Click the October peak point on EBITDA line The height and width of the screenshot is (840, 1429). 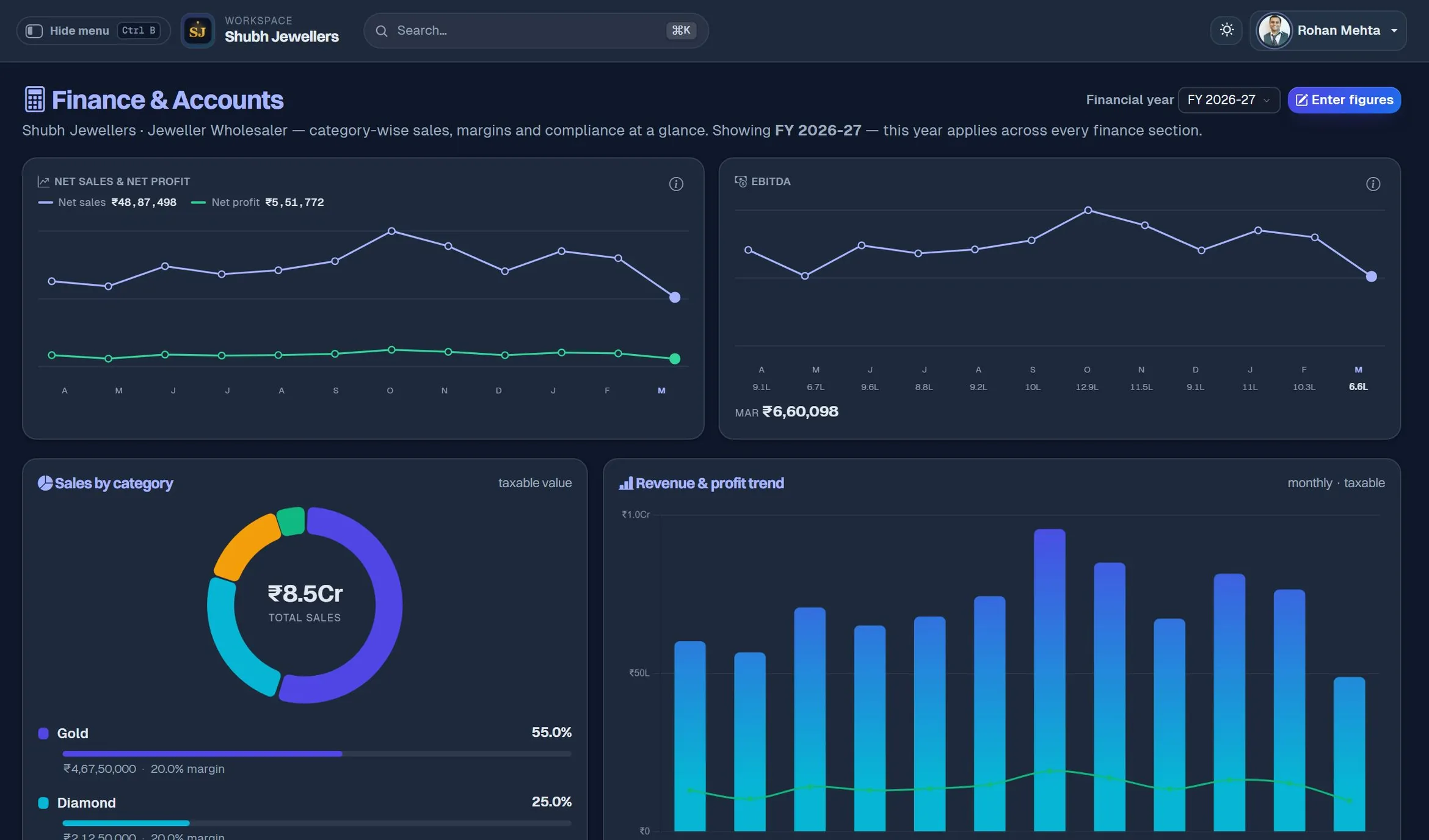tap(1088, 210)
